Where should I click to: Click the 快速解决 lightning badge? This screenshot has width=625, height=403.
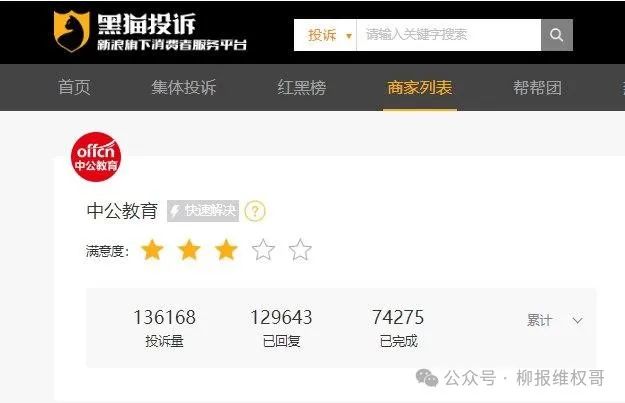coord(203,210)
